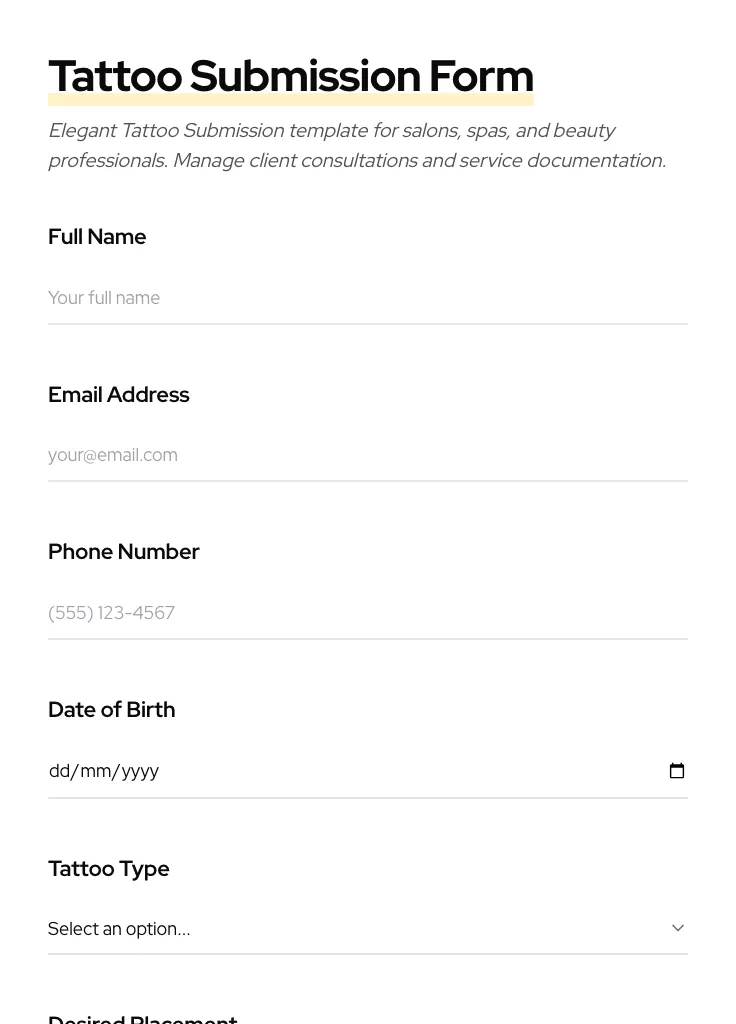
Task: Click the word 'Form' in the page title
Action: (x=481, y=77)
